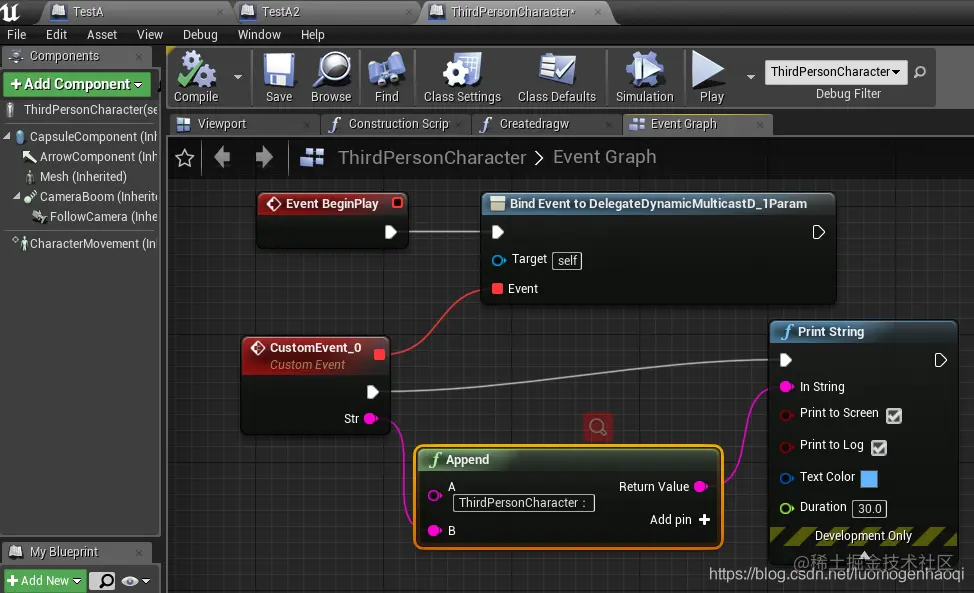This screenshot has height=593, width=974.
Task: Open the Window menu
Action: pos(259,35)
